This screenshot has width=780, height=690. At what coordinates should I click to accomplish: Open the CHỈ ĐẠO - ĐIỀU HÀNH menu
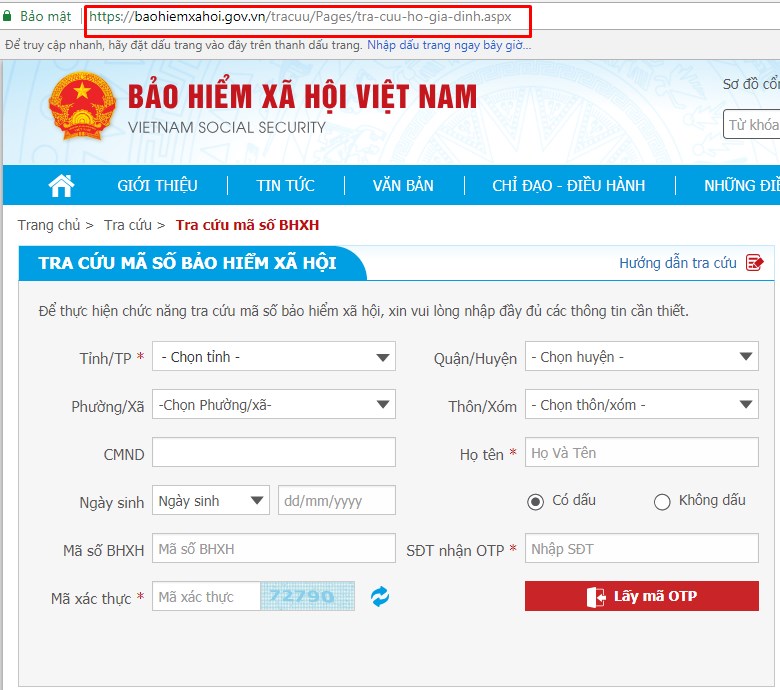tap(569, 186)
